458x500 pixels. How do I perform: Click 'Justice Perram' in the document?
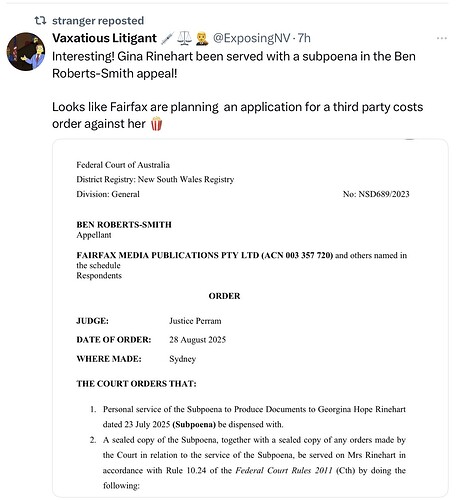(195, 321)
